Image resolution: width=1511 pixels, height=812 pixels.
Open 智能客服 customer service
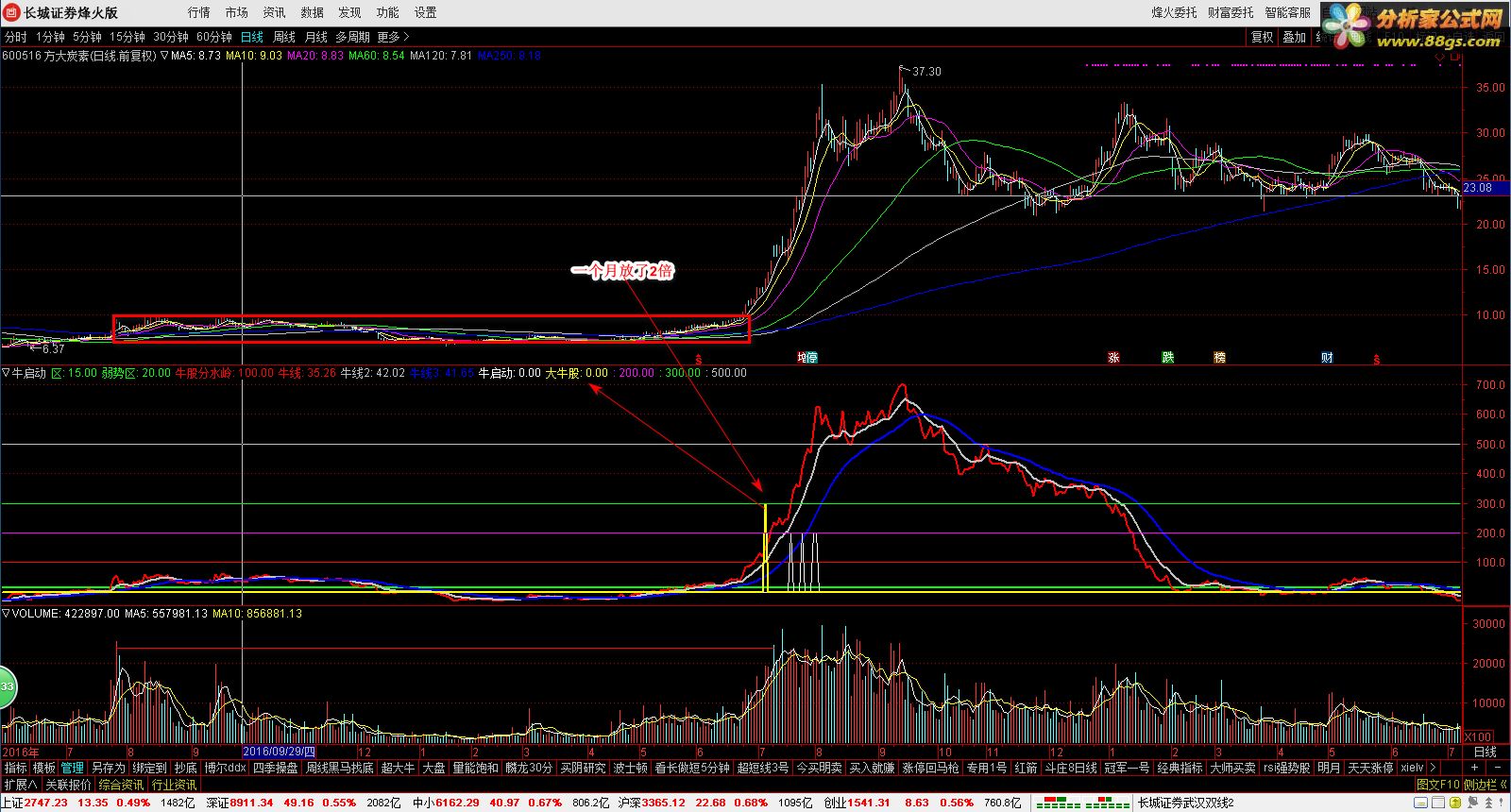1288,12
